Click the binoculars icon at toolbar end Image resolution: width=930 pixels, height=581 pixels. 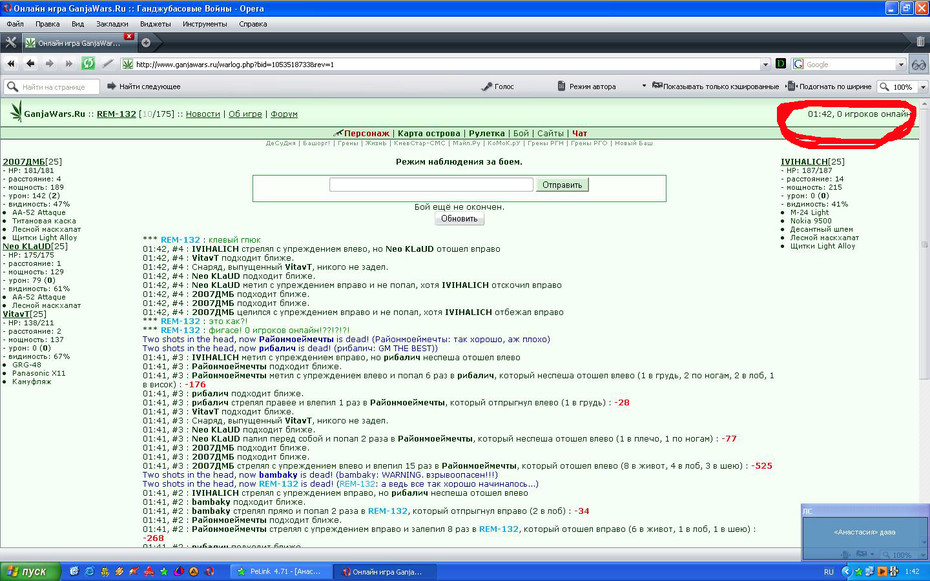(x=919, y=64)
